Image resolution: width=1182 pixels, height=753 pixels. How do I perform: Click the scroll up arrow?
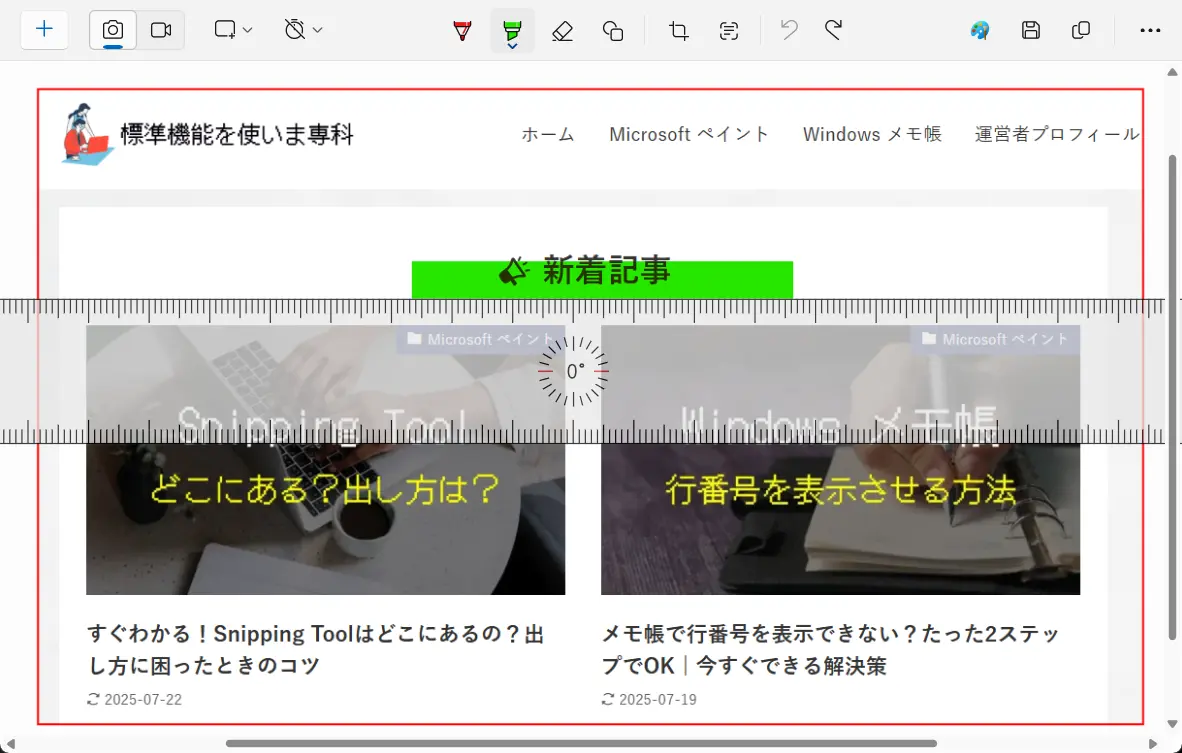pyautogui.click(x=1172, y=72)
